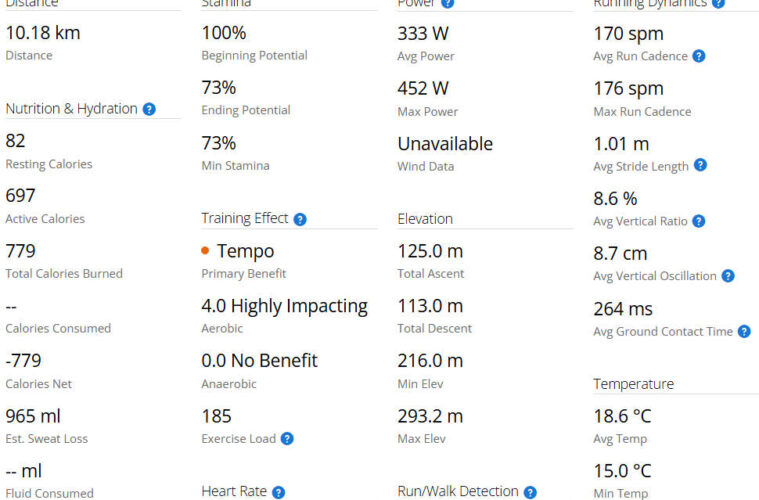Click the Unavailable wind data value
Screen dimensions: 759x500
[445, 143]
